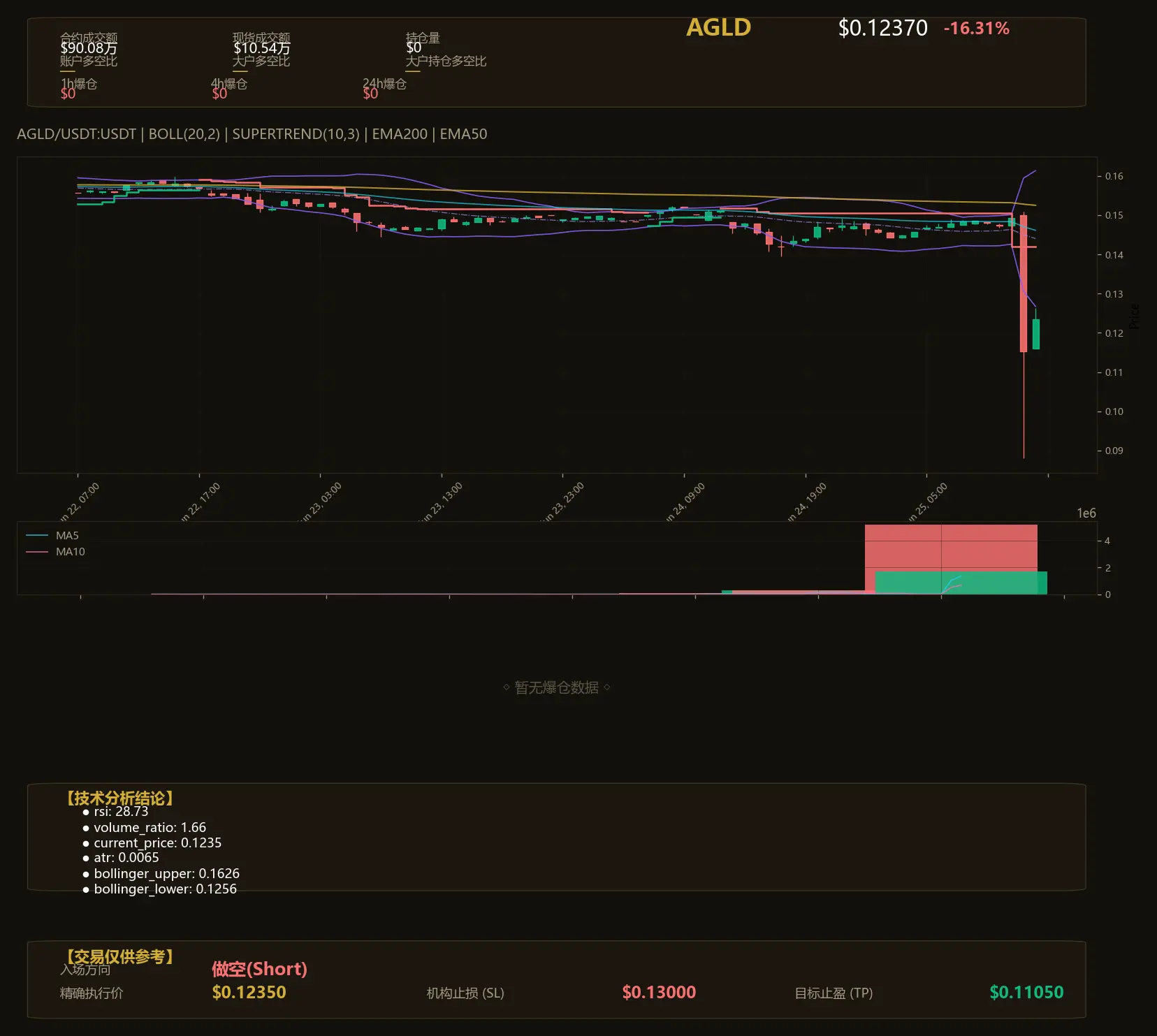This screenshot has height=1036, width=1157.
Task: Click the Jun 23, 03:00 time label
Action: coord(321,502)
